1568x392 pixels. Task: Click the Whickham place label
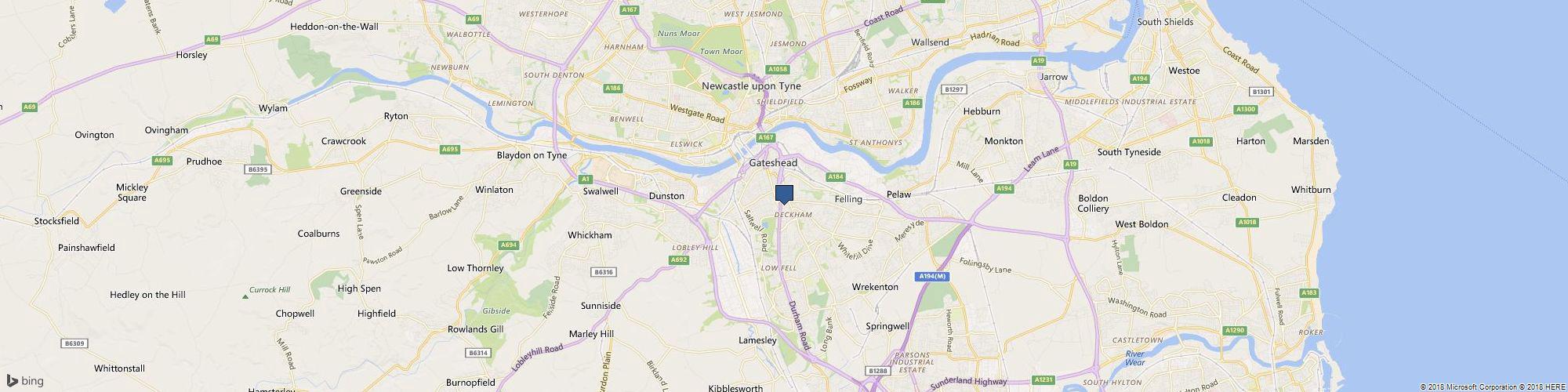(590, 235)
